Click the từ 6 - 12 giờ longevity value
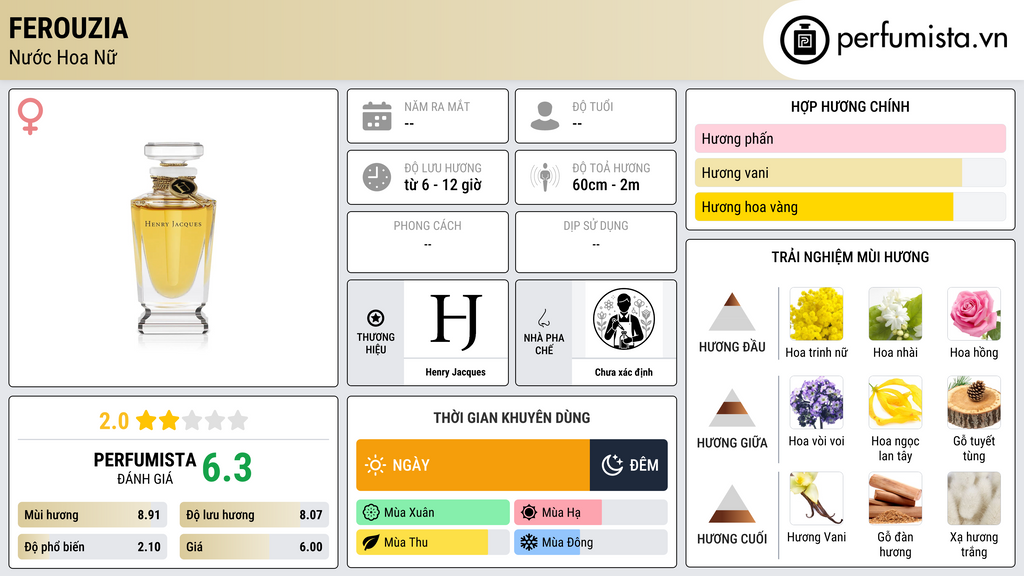The image size is (1024, 576). click(443, 185)
